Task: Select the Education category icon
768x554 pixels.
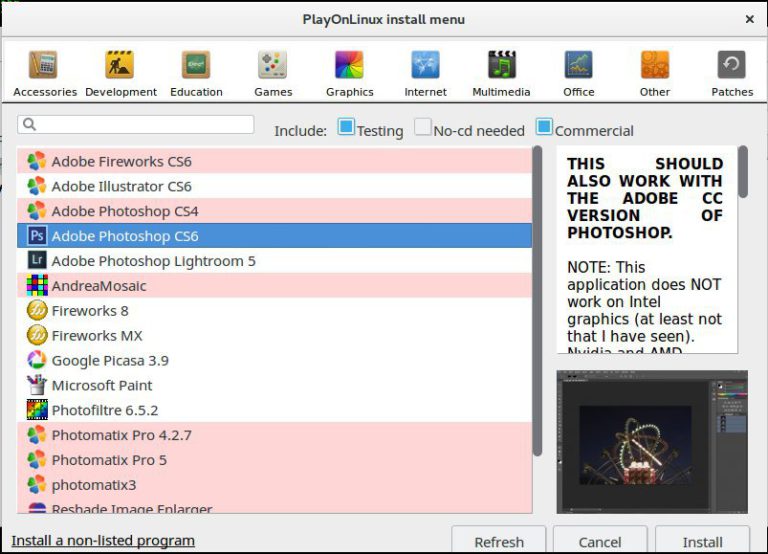Action: pos(196,65)
